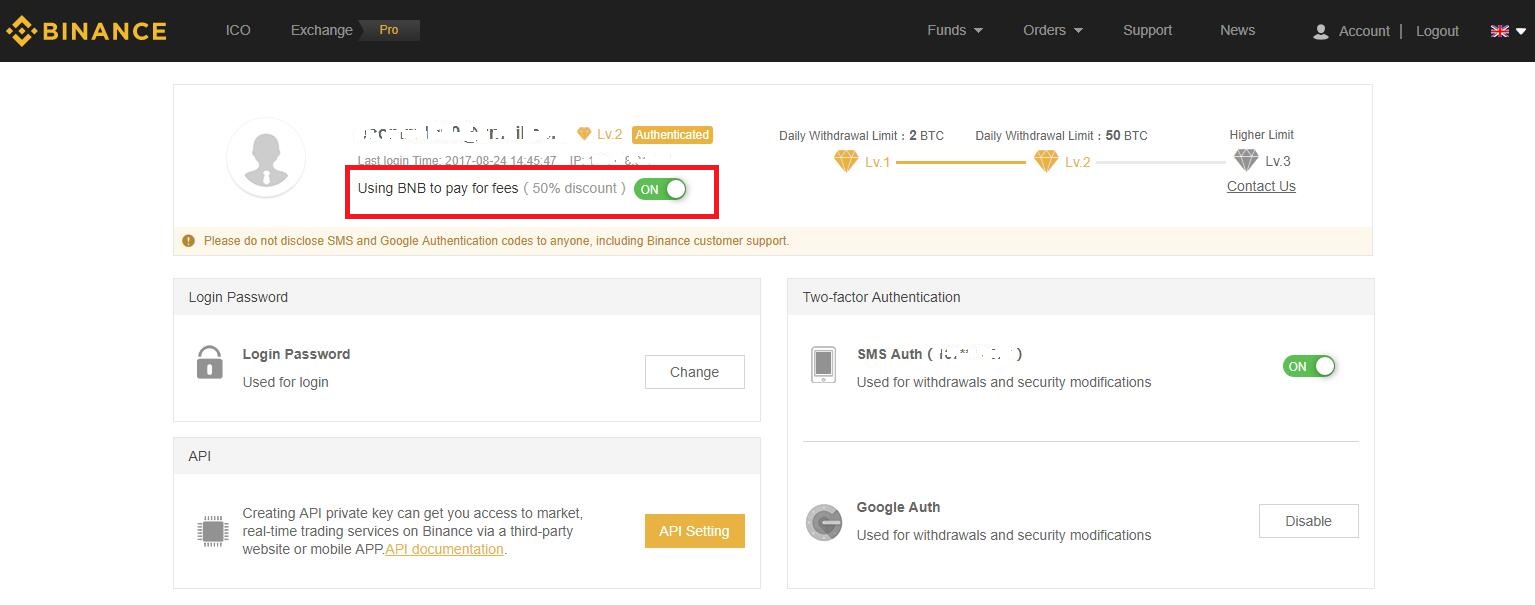Open the ICO page
This screenshot has height=605, width=1535.
[238, 30]
